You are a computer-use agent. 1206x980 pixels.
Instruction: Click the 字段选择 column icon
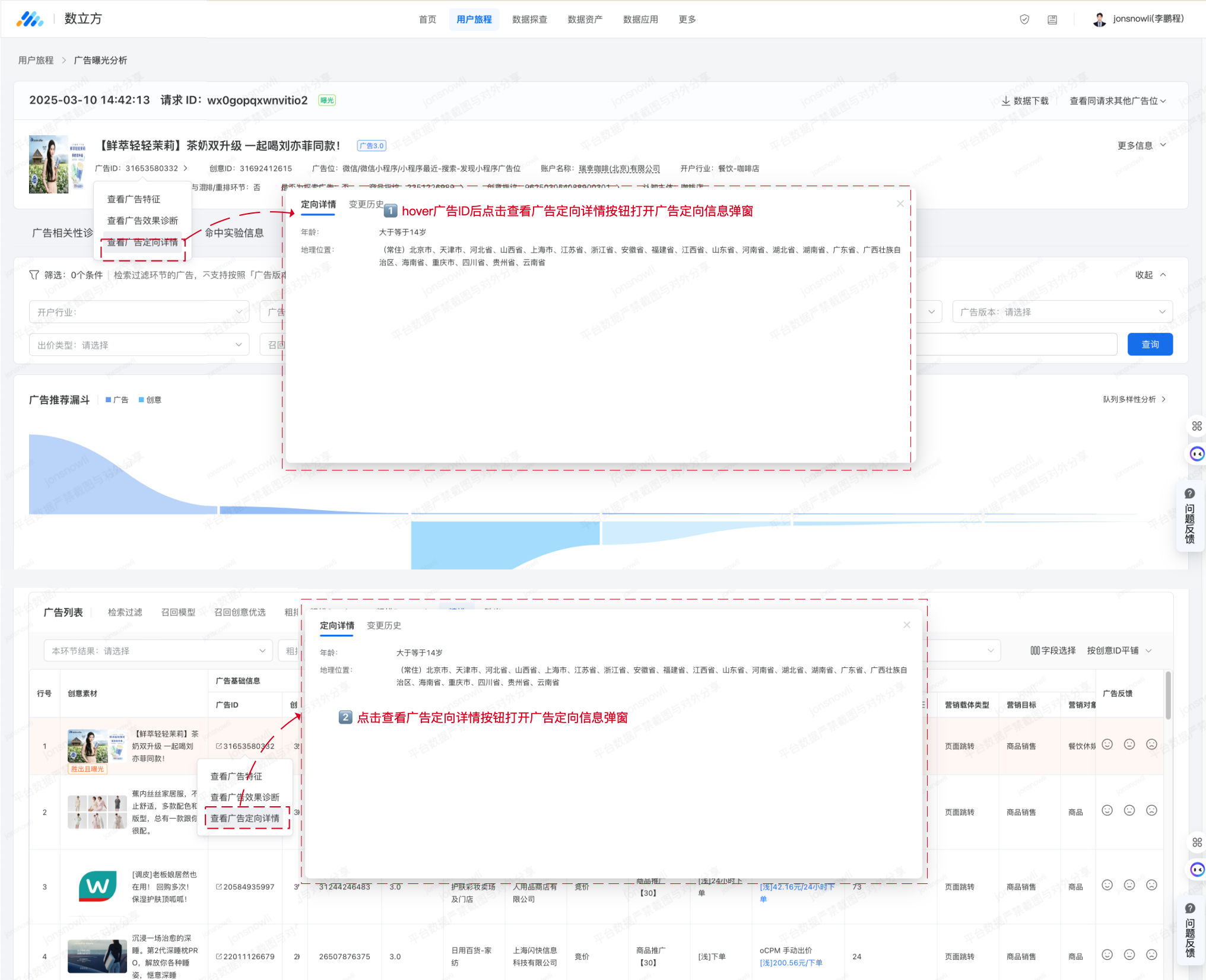click(1035, 650)
